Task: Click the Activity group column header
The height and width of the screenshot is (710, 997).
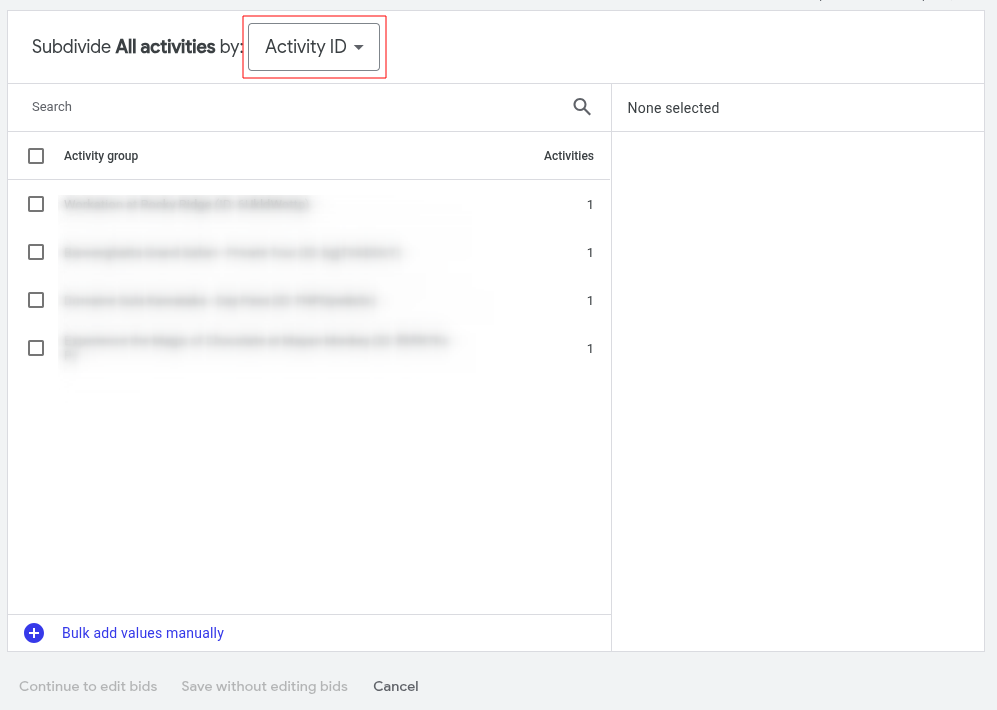Action: point(101,156)
